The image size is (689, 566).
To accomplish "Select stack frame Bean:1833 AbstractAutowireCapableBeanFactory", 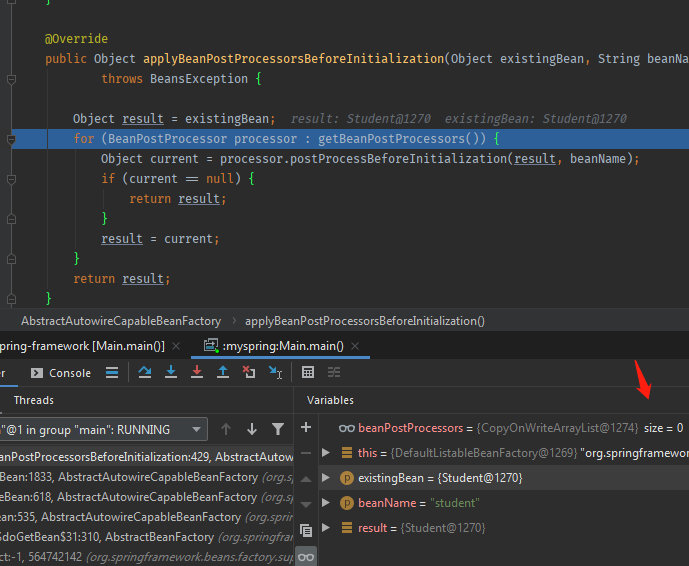I will point(147,477).
